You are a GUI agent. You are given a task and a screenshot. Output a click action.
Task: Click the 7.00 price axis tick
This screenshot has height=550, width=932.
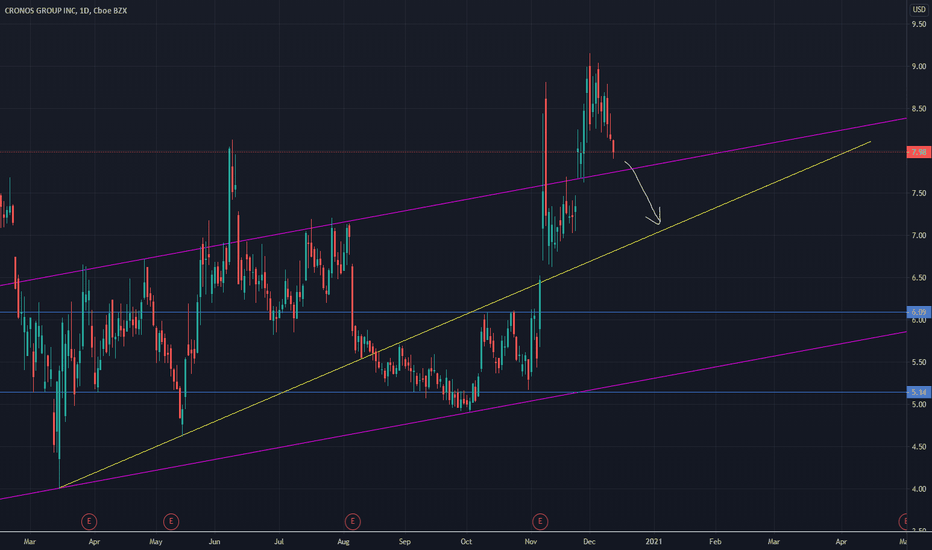pos(919,235)
